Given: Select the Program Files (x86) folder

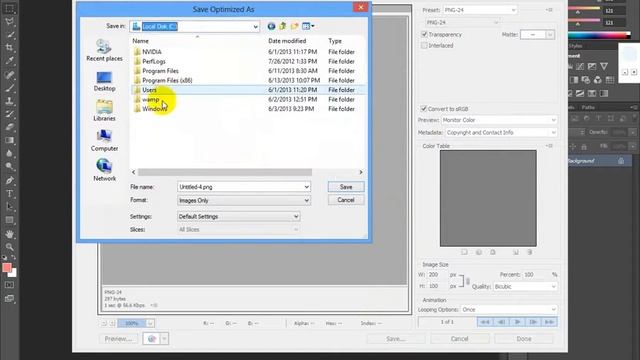Looking at the screenshot, I should [167, 80].
